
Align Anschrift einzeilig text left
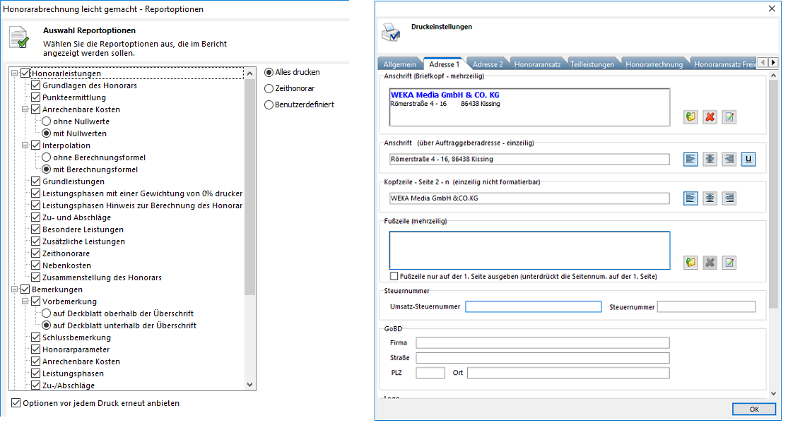[x=690, y=159]
